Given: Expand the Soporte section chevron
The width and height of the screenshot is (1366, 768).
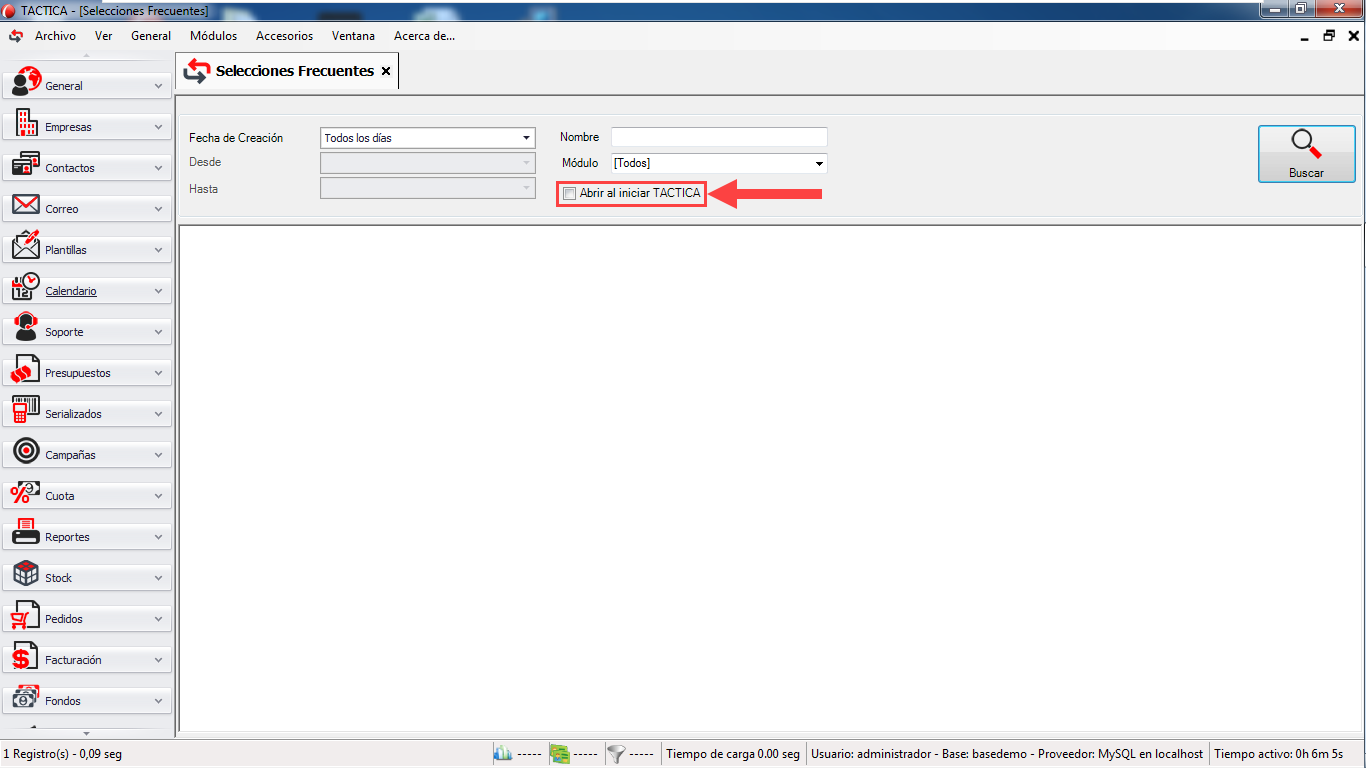Looking at the screenshot, I should 158,332.
